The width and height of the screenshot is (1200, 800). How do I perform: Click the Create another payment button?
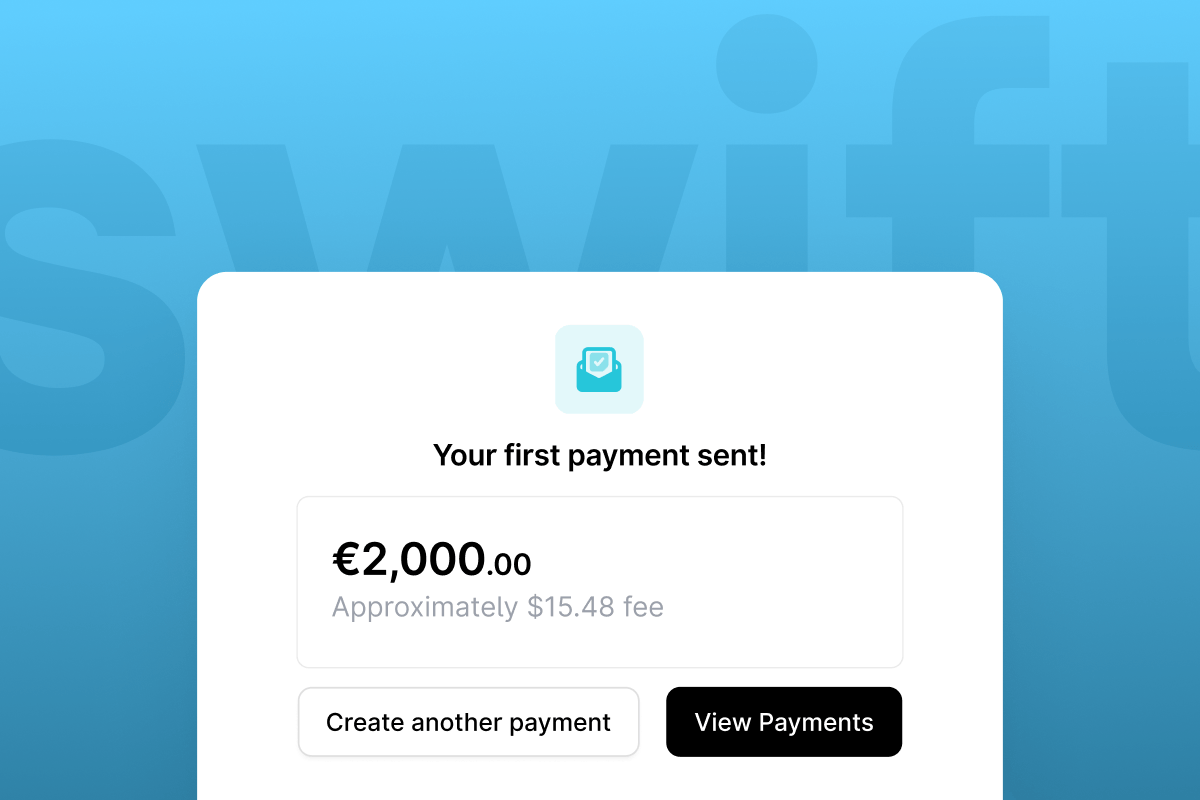coord(468,722)
